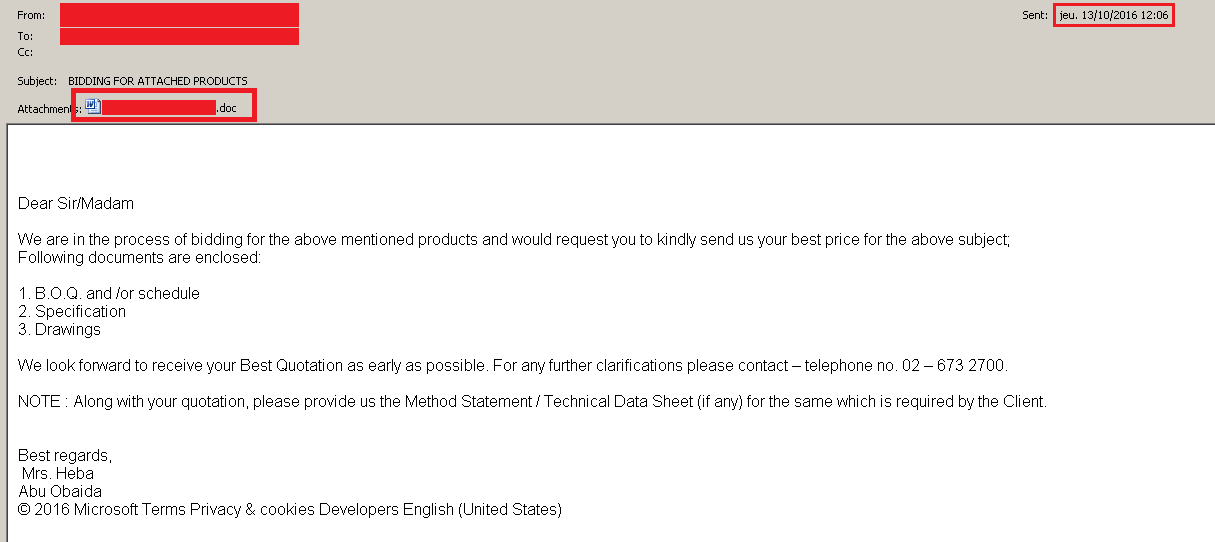The width and height of the screenshot is (1215, 542).
Task: Click the sent date jeu. 13/10/2016 12:06
Action: click(x=1114, y=15)
